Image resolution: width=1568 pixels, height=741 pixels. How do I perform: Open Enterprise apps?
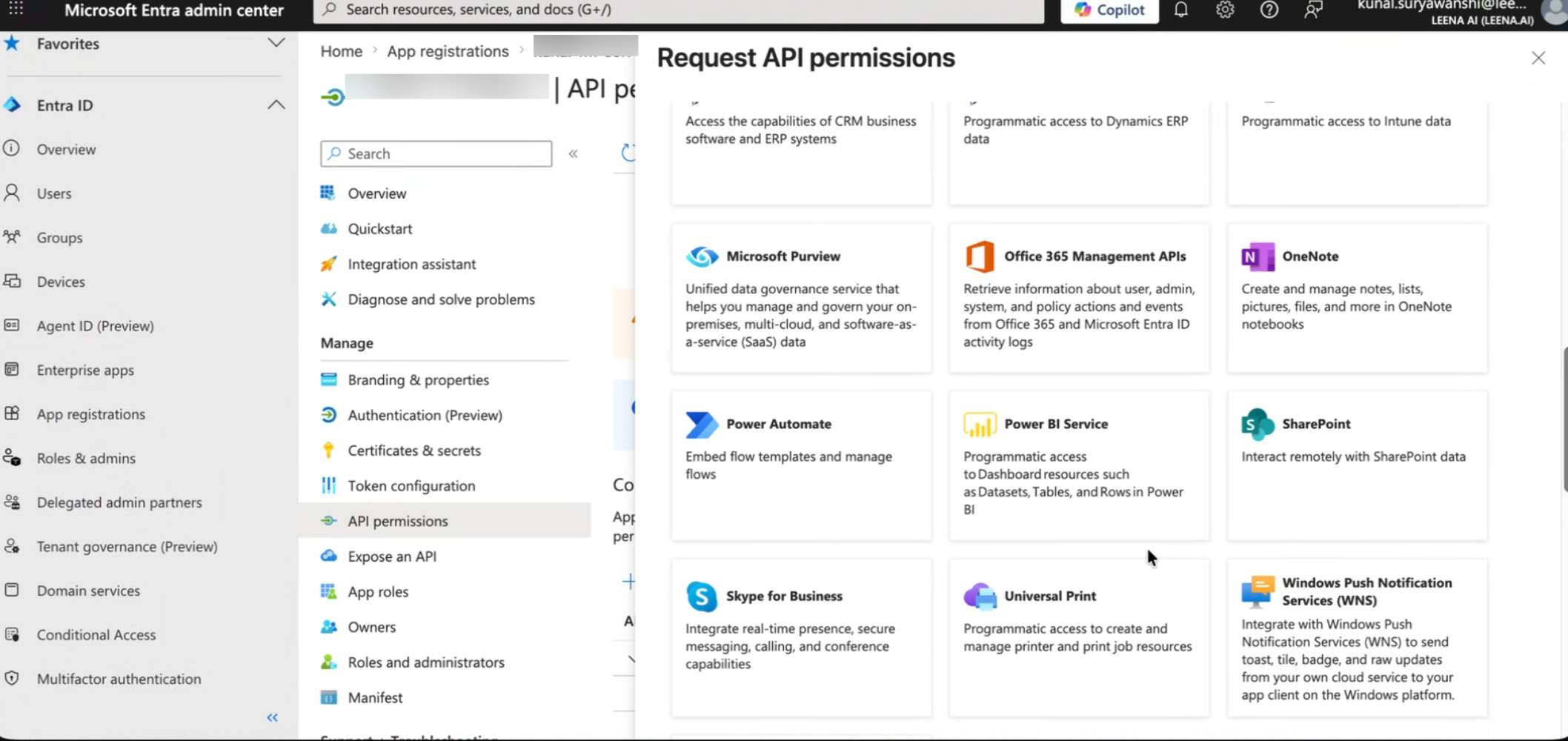pyautogui.click(x=85, y=370)
